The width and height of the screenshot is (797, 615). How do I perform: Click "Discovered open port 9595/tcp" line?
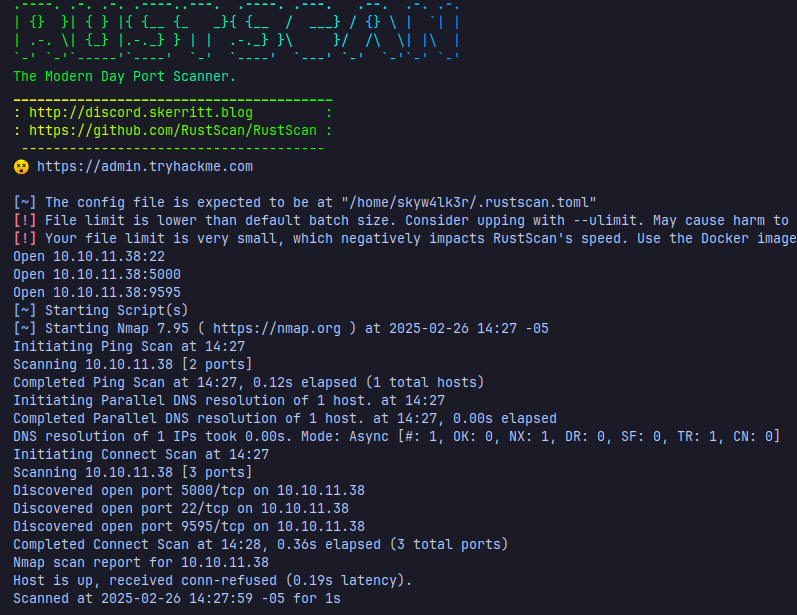click(x=189, y=526)
